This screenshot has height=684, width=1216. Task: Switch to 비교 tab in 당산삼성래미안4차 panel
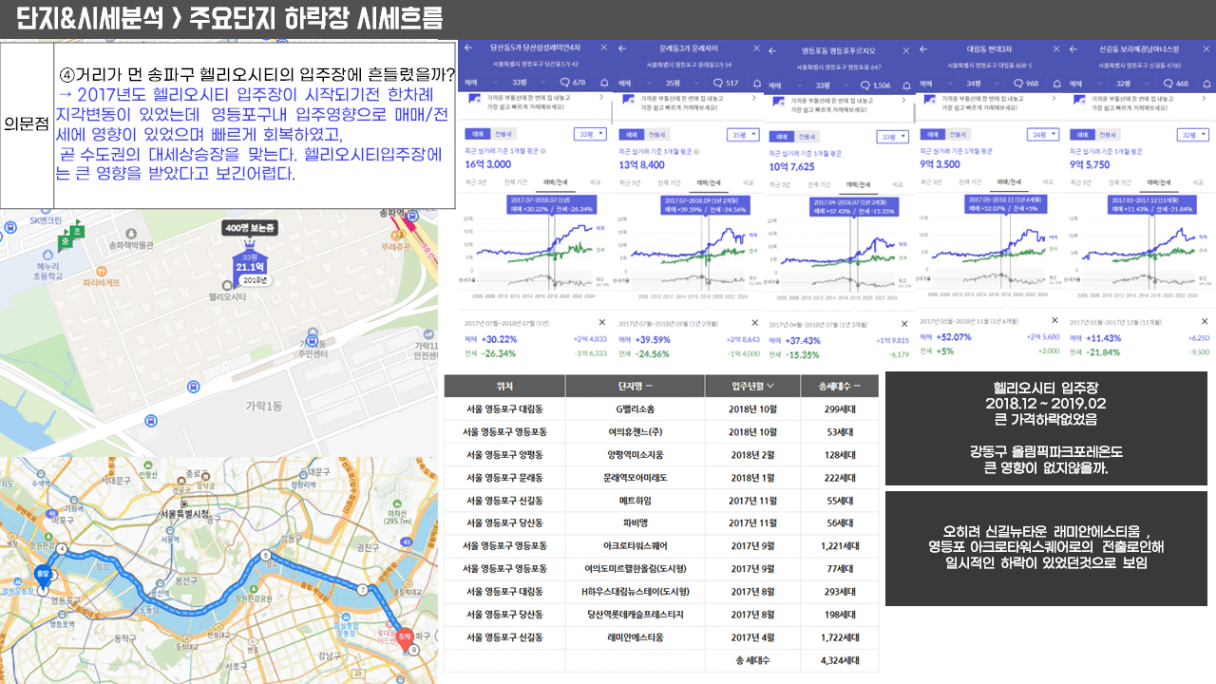coord(594,182)
